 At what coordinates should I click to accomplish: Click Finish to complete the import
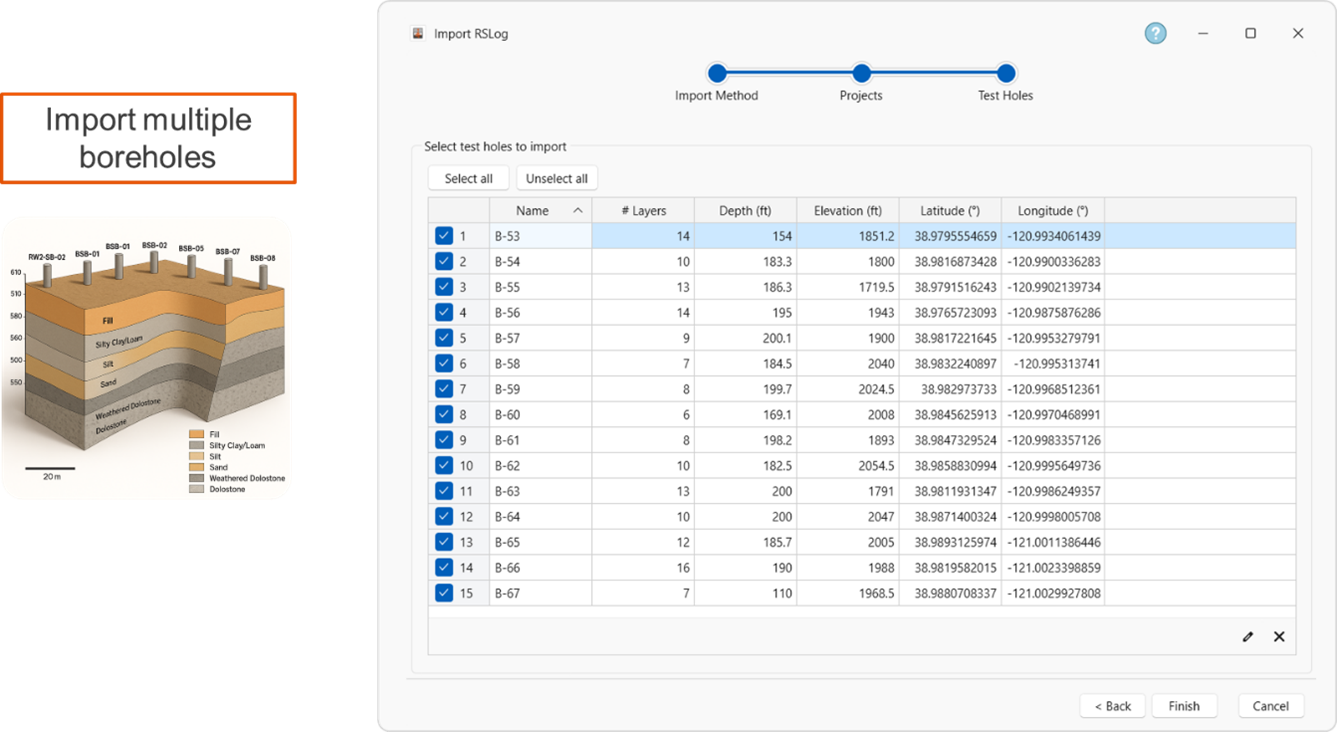click(x=1184, y=705)
